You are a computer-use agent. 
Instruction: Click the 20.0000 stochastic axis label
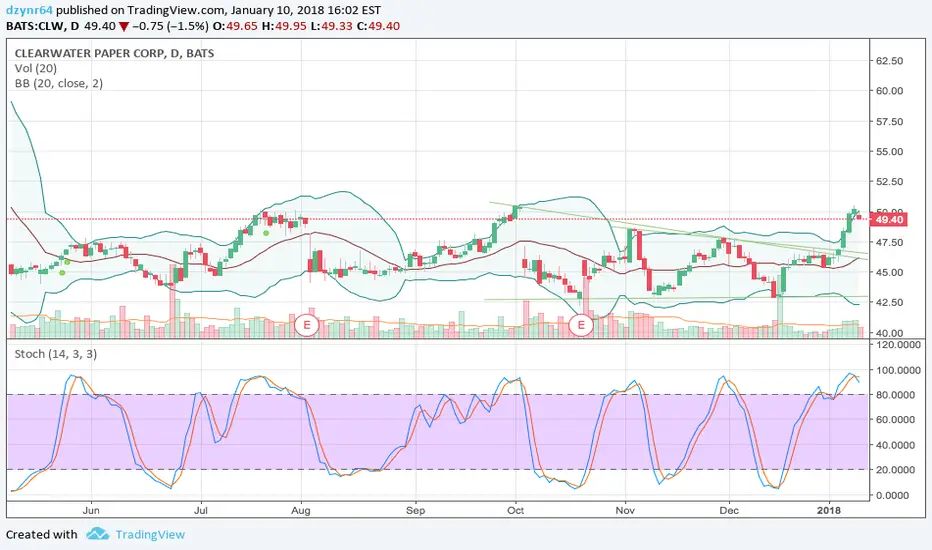(895, 470)
